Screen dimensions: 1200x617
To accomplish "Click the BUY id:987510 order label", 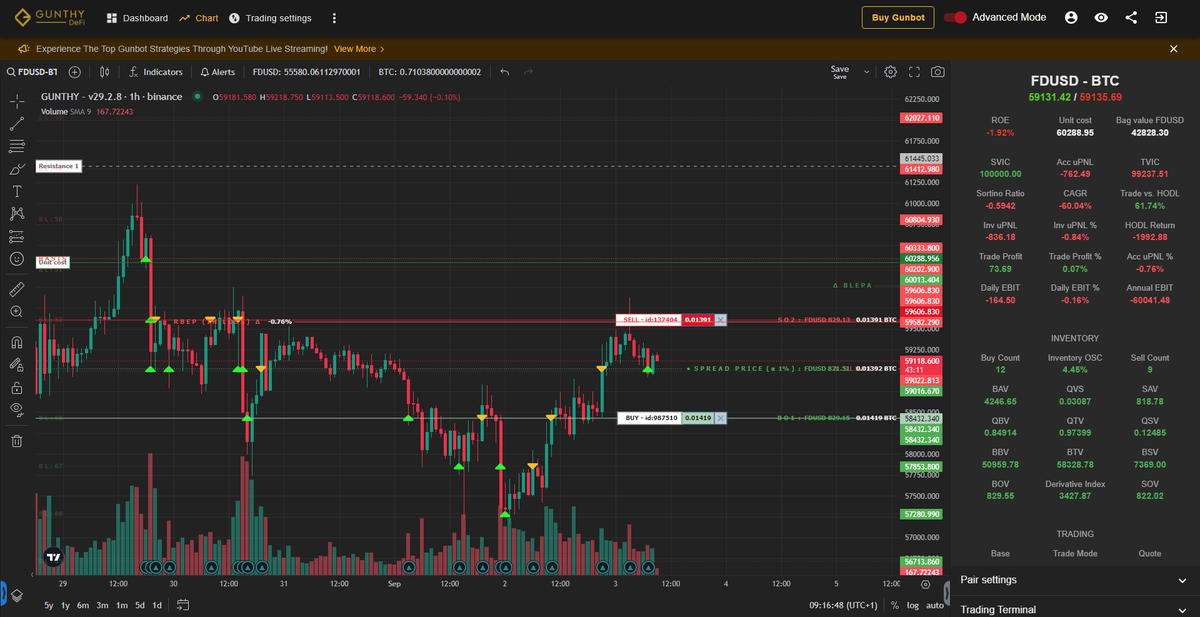I will pos(649,418).
